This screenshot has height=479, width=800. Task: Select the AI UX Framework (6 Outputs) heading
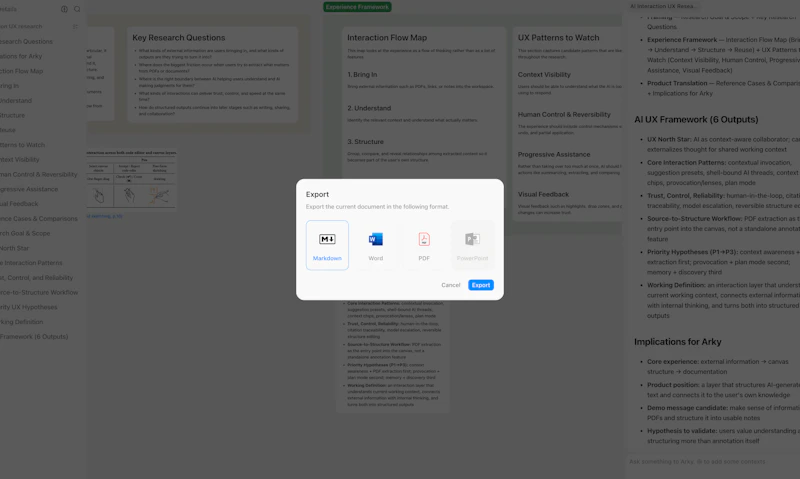pos(696,119)
